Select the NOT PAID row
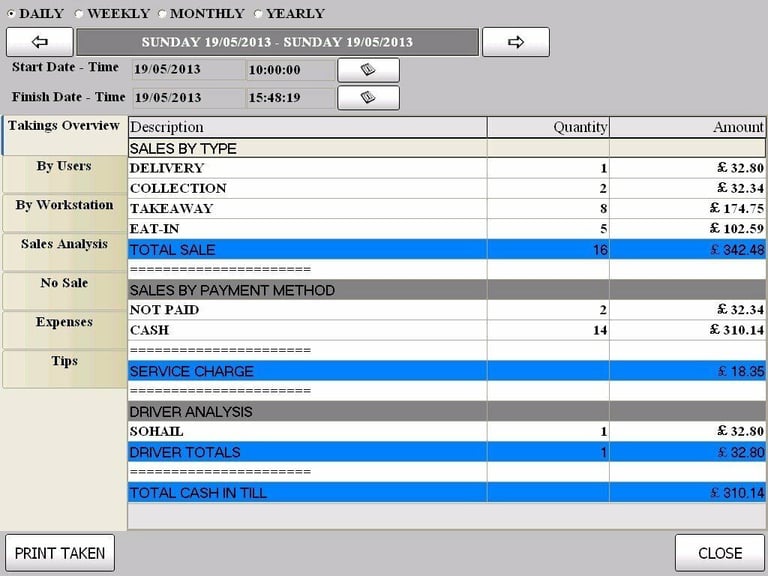The image size is (768, 576). coord(447,310)
